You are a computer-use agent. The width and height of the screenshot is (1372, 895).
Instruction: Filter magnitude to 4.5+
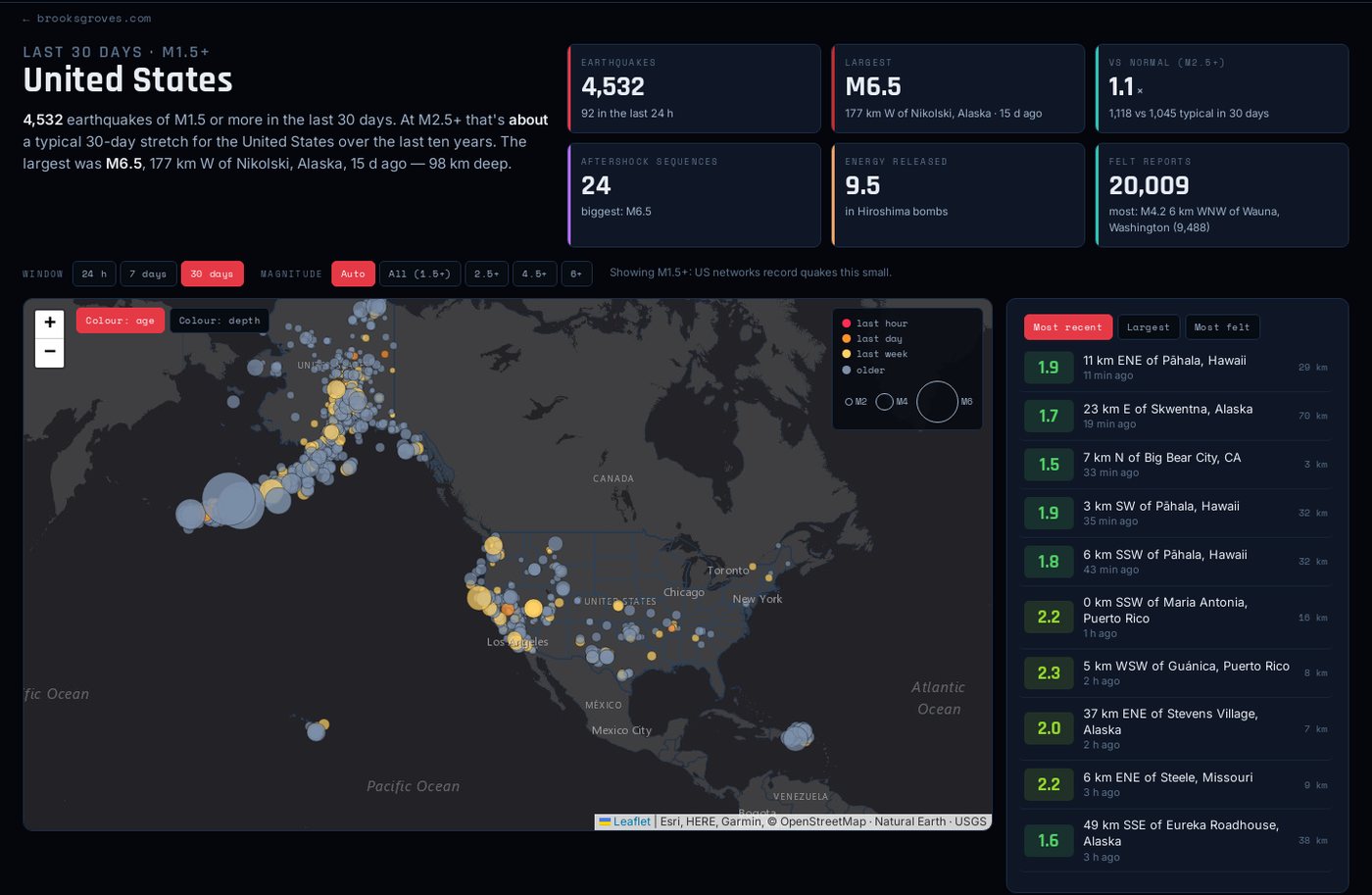click(x=534, y=273)
